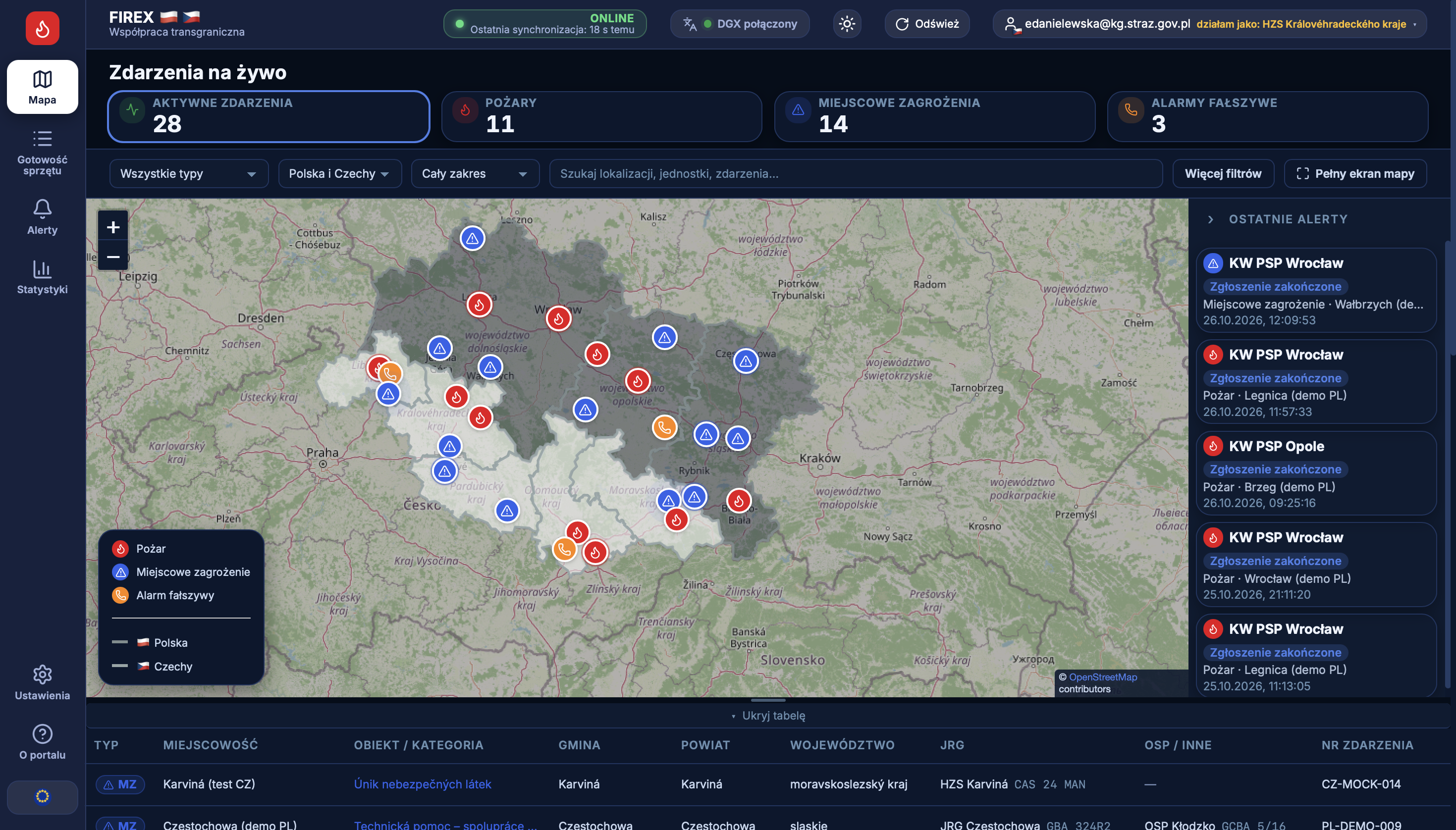
Task: Collapse the Ostatnie alerty panel chevron
Action: coord(1210,219)
